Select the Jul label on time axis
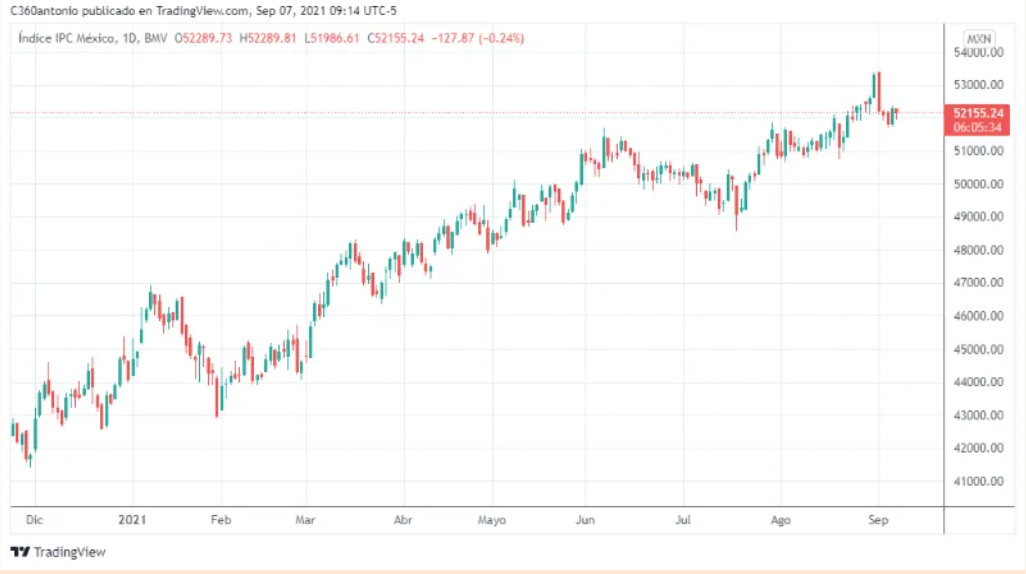 684,520
